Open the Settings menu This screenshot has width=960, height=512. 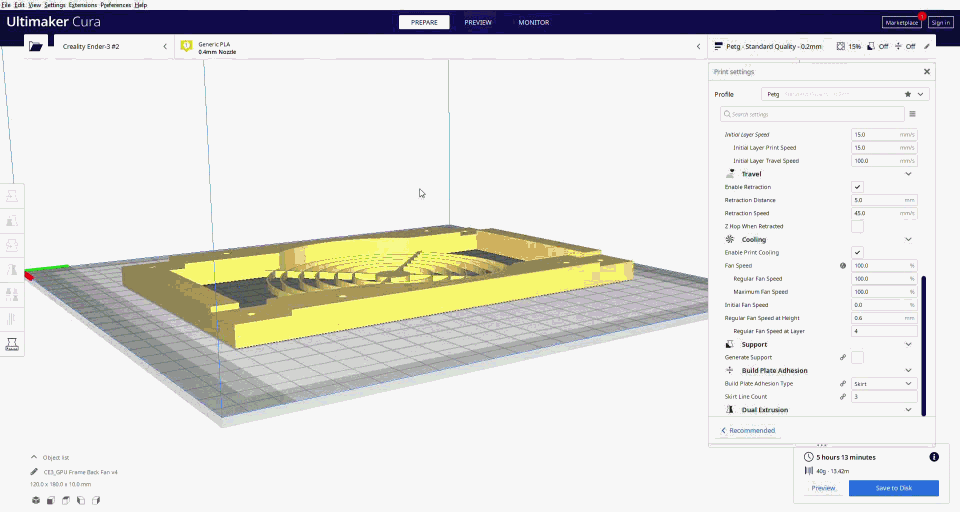coord(54,5)
